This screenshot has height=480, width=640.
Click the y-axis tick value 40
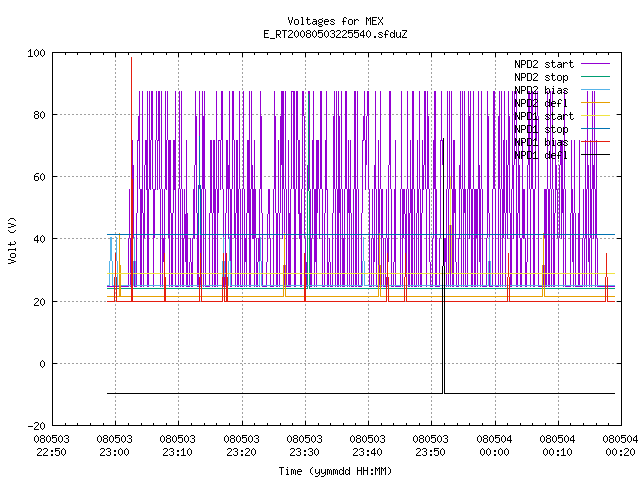pyautogui.click(x=39, y=239)
